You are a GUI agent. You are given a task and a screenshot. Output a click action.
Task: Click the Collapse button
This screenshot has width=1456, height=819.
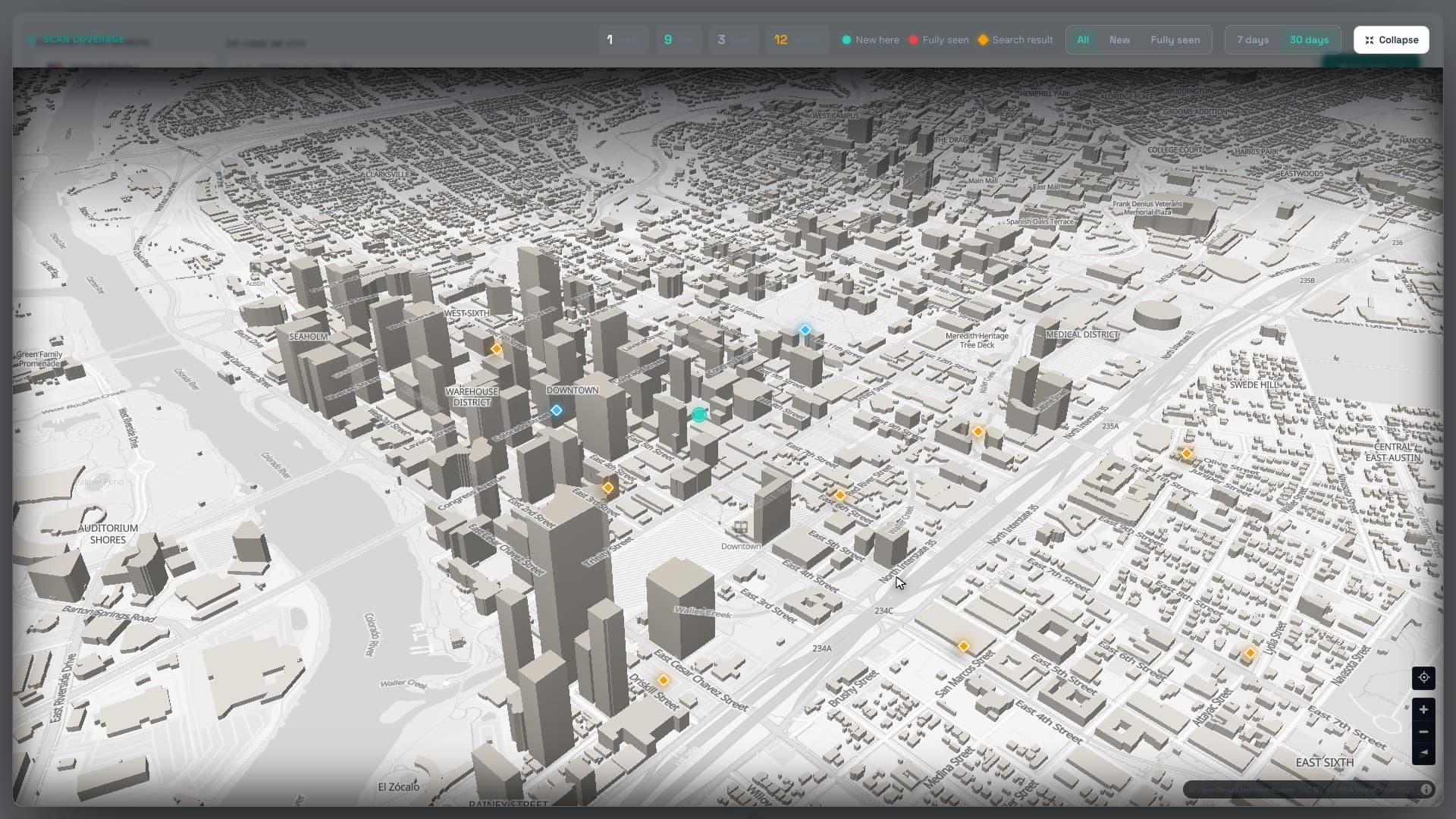[x=1391, y=40]
